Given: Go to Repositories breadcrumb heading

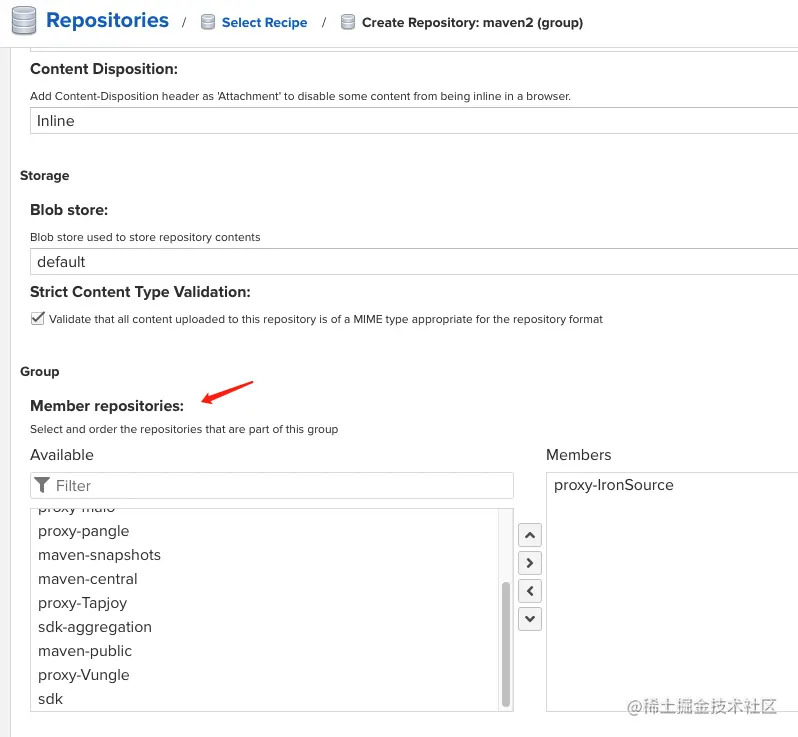Looking at the screenshot, I should (x=107, y=21).
